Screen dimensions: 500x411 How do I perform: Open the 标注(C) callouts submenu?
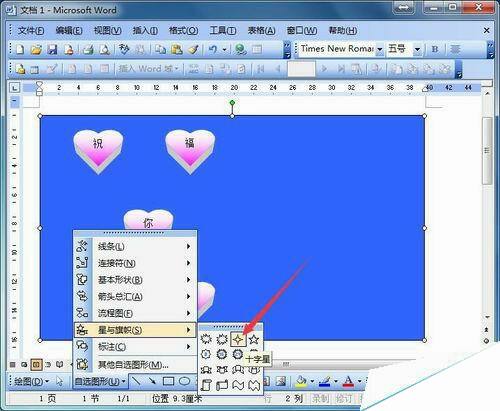135,347
